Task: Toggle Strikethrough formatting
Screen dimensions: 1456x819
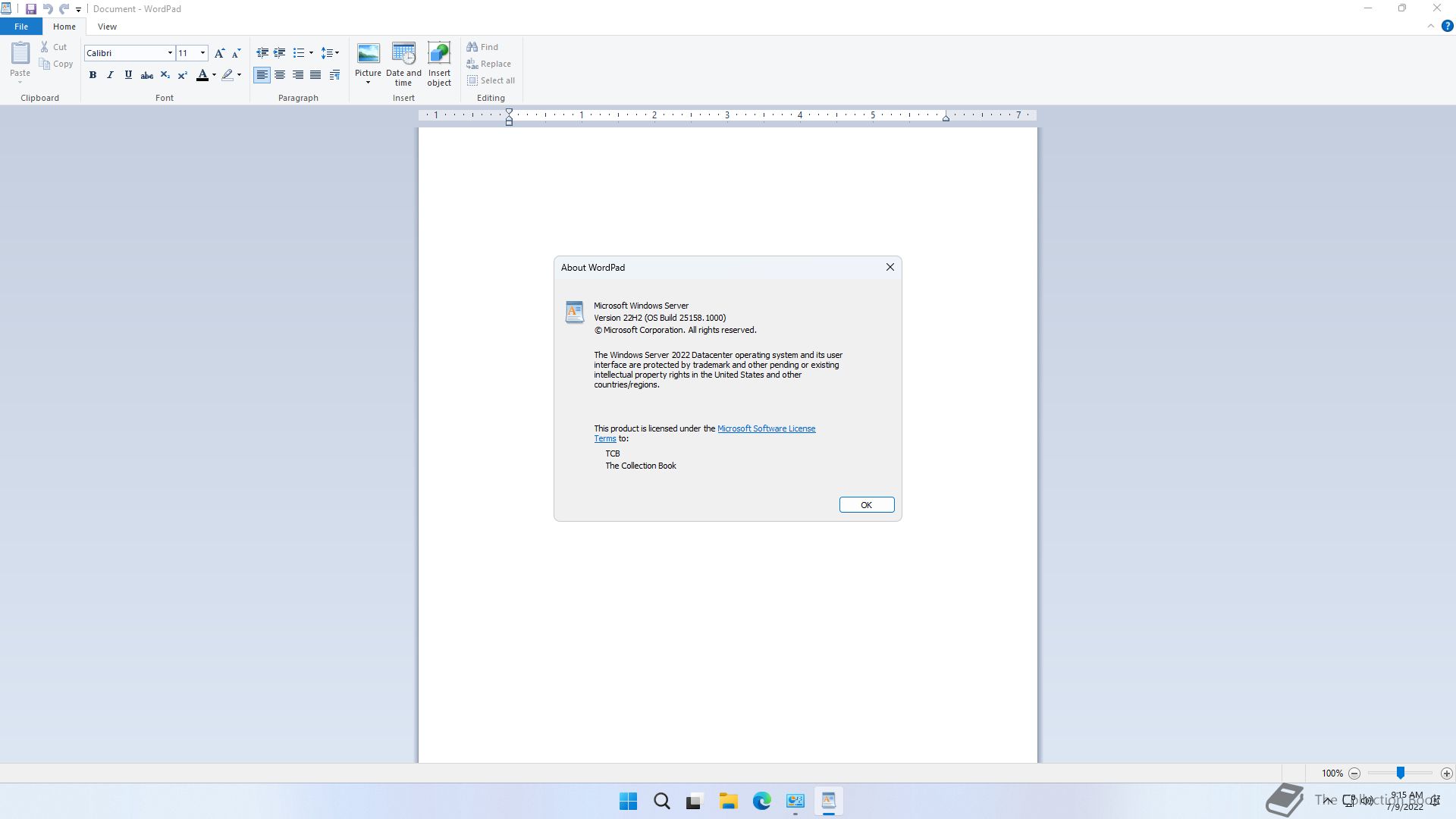Action: click(x=147, y=75)
